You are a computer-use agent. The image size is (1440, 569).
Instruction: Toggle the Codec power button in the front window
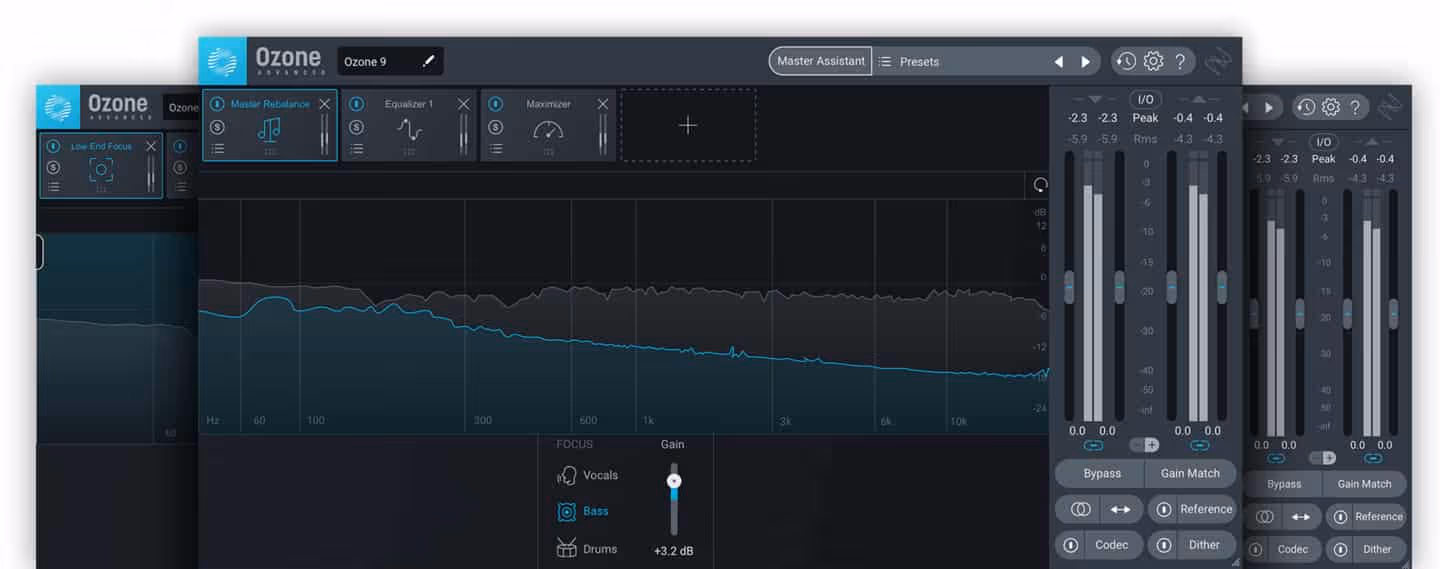(x=1071, y=545)
